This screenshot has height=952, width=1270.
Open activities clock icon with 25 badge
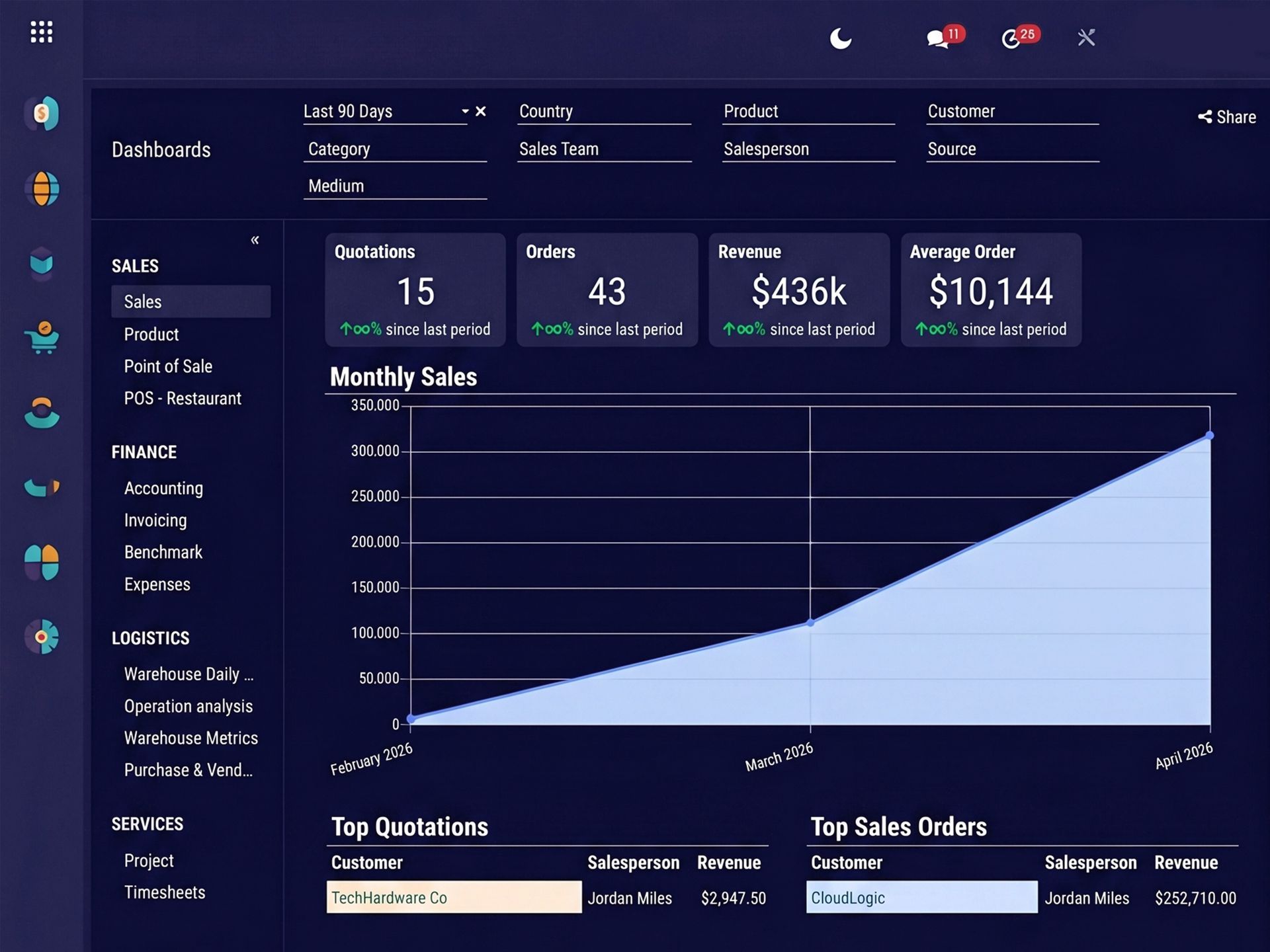click(x=1011, y=39)
